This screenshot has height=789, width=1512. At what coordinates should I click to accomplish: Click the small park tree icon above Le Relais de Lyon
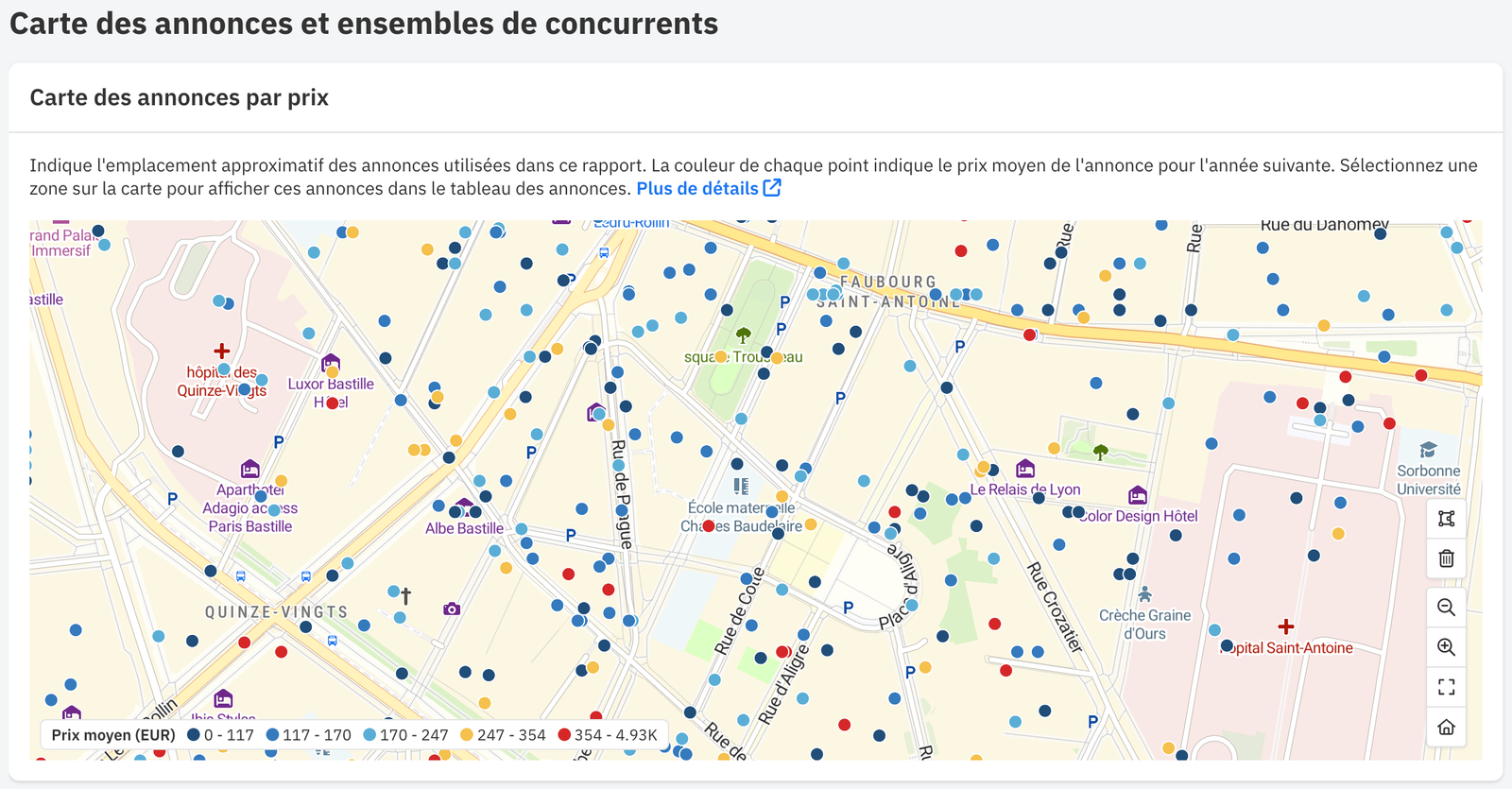tap(1100, 453)
